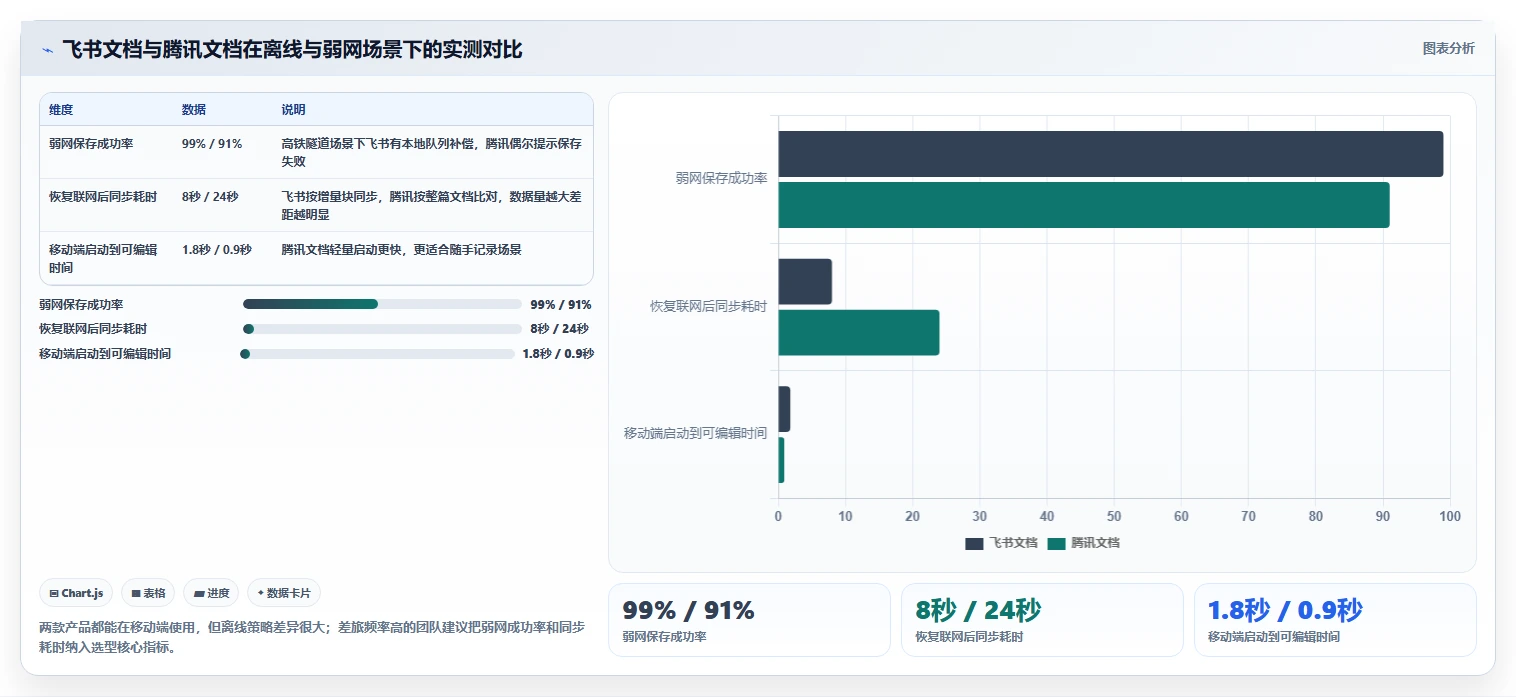Click chart axis label 移动端启动到可编辑时间
The width and height of the screenshot is (1516, 697).
click(695, 433)
